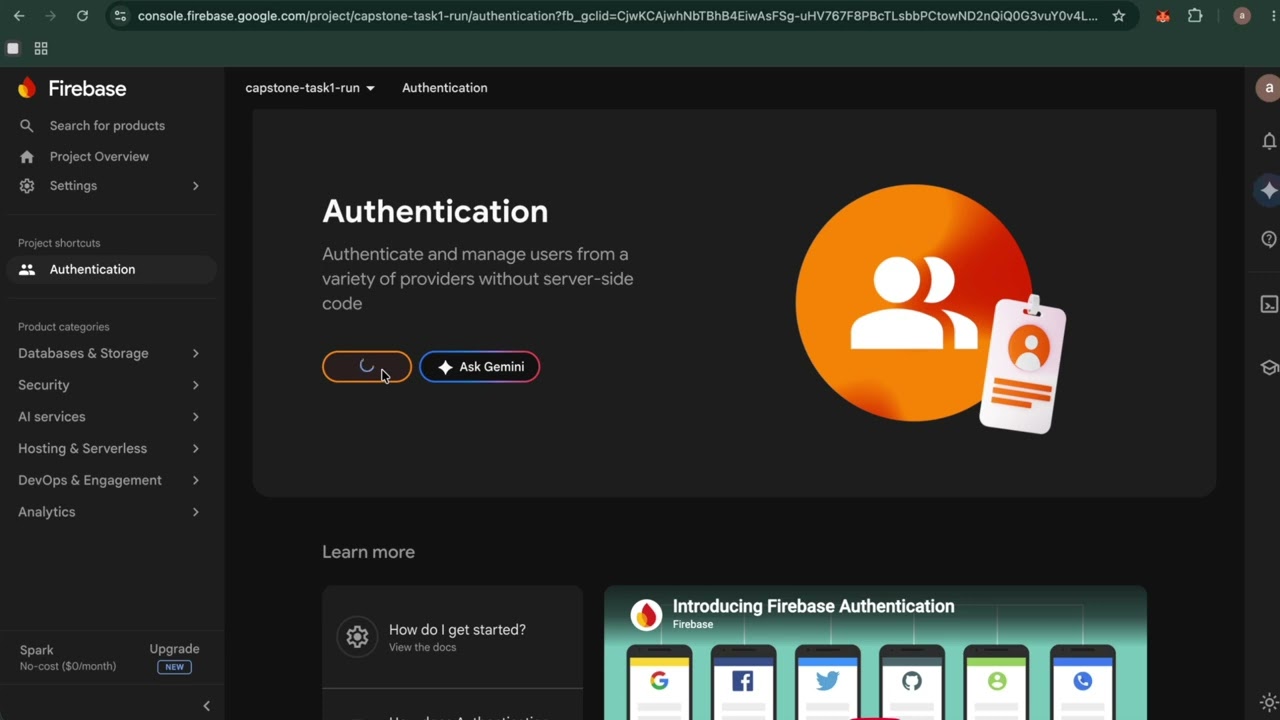Viewport: 1280px width, 720px height.
Task: Click the user account avatar in Firebase header
Action: click(1268, 88)
